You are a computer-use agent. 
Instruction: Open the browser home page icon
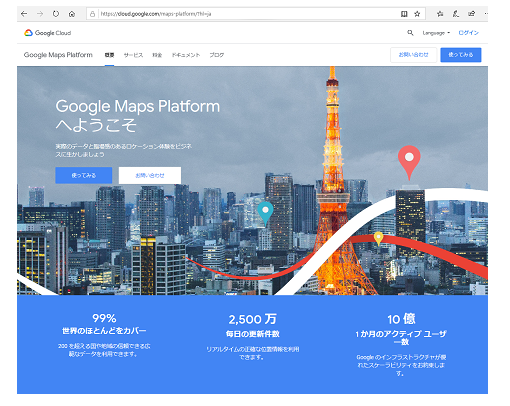click(x=72, y=14)
